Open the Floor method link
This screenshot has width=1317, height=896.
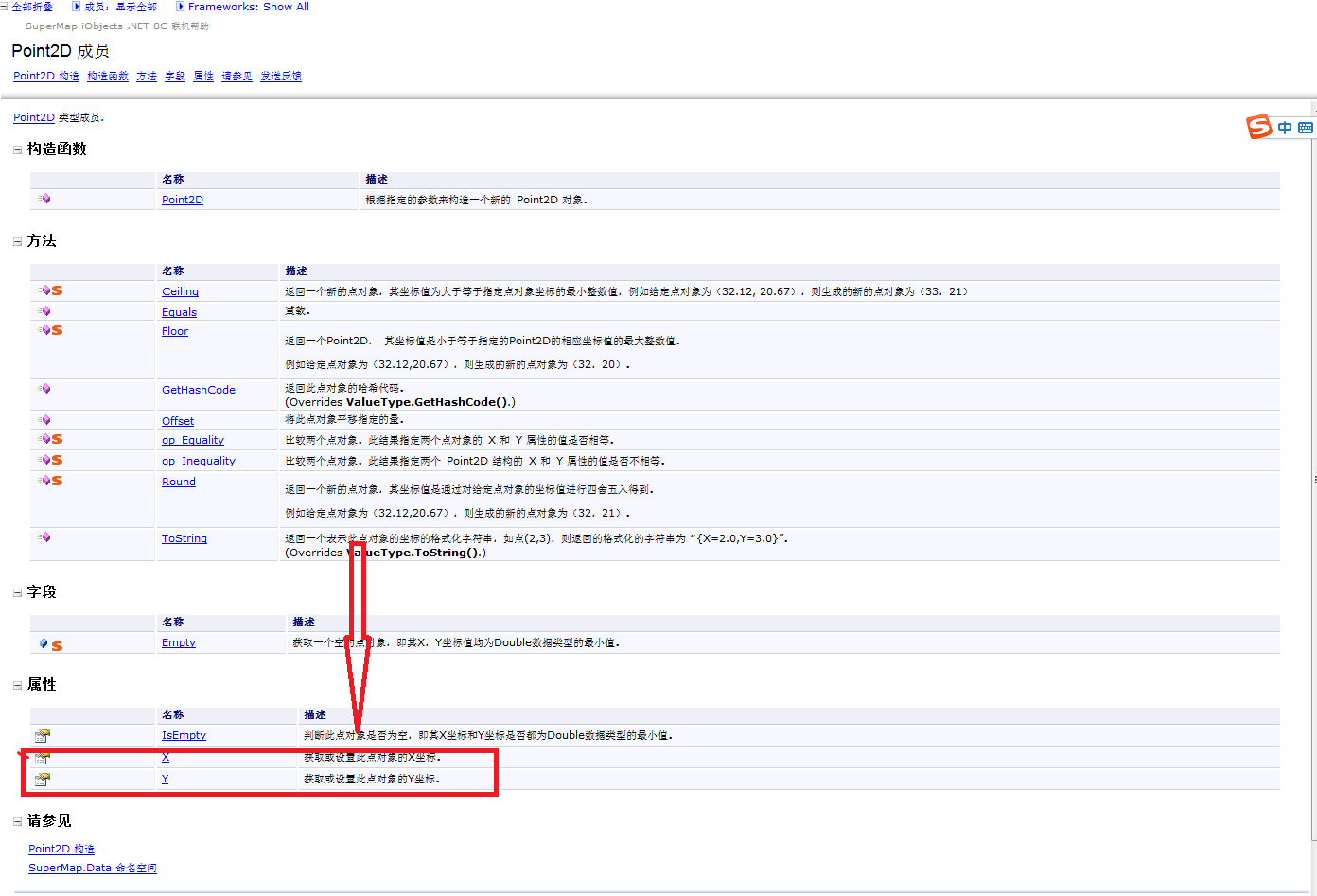pyautogui.click(x=175, y=331)
